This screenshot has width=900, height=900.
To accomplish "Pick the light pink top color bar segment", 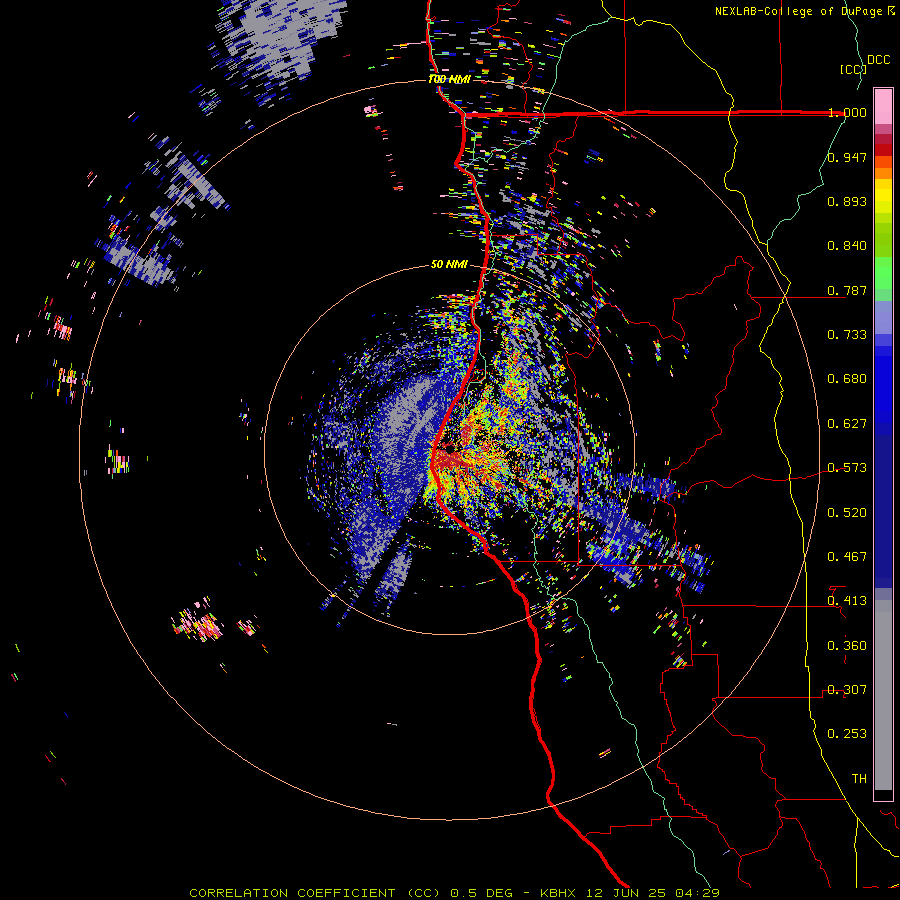I will coord(883,107).
